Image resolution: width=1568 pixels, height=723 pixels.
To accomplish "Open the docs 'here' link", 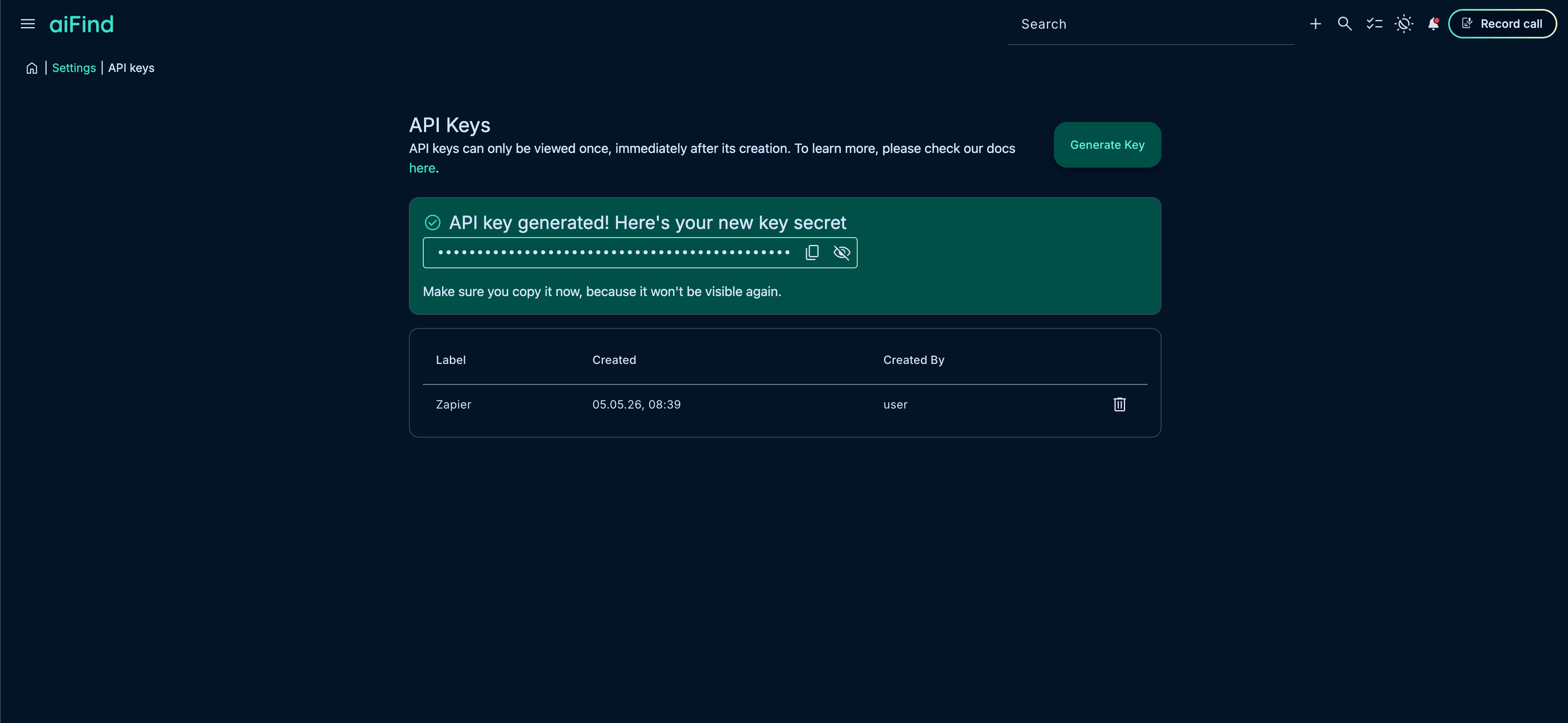I will click(422, 168).
